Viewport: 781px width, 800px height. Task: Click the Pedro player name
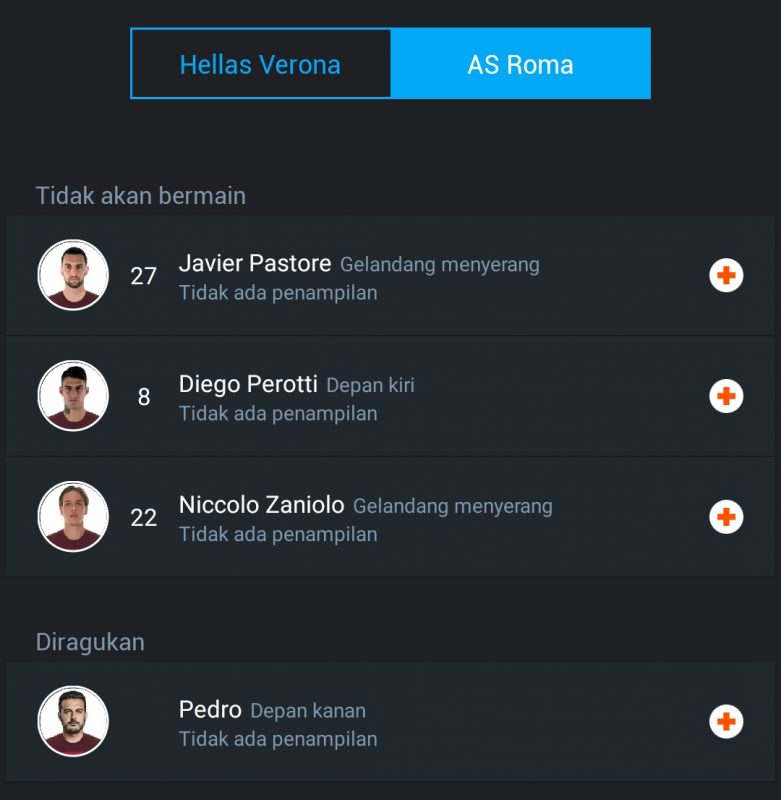(x=210, y=710)
